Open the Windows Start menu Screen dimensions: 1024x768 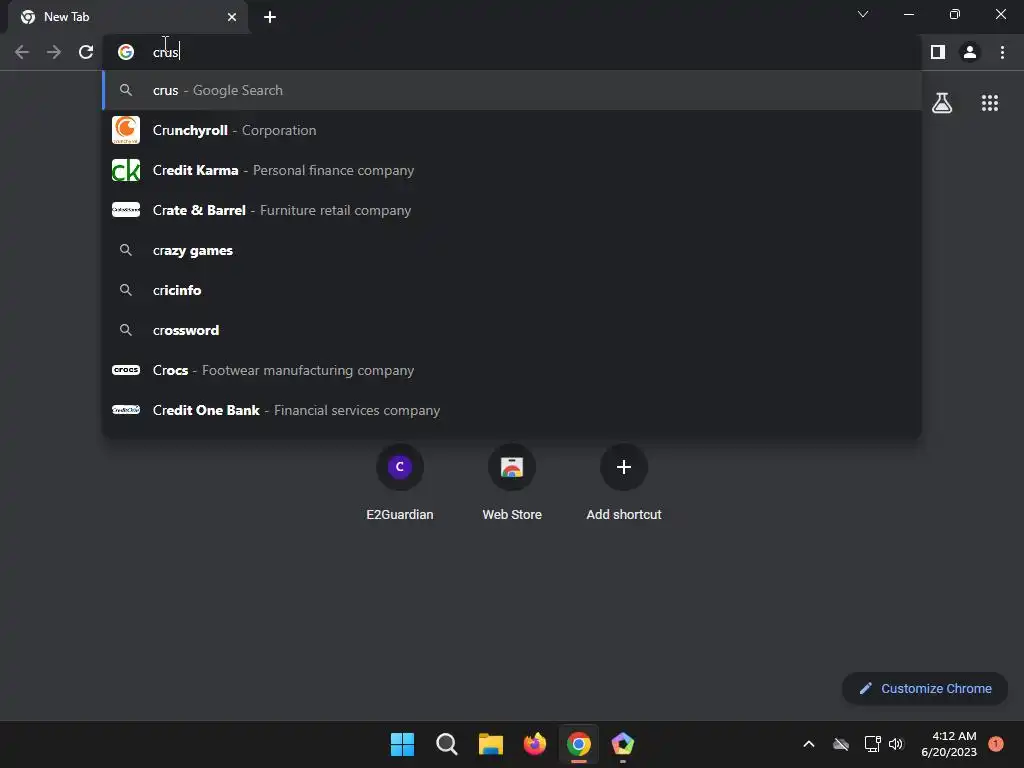coord(402,744)
